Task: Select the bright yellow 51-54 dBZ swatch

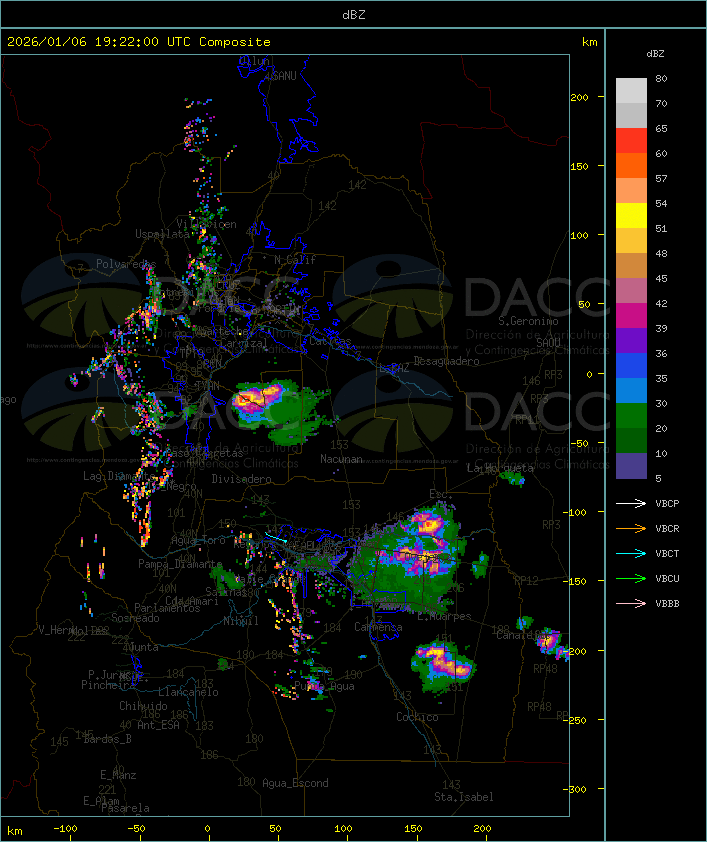Action: 631,216
